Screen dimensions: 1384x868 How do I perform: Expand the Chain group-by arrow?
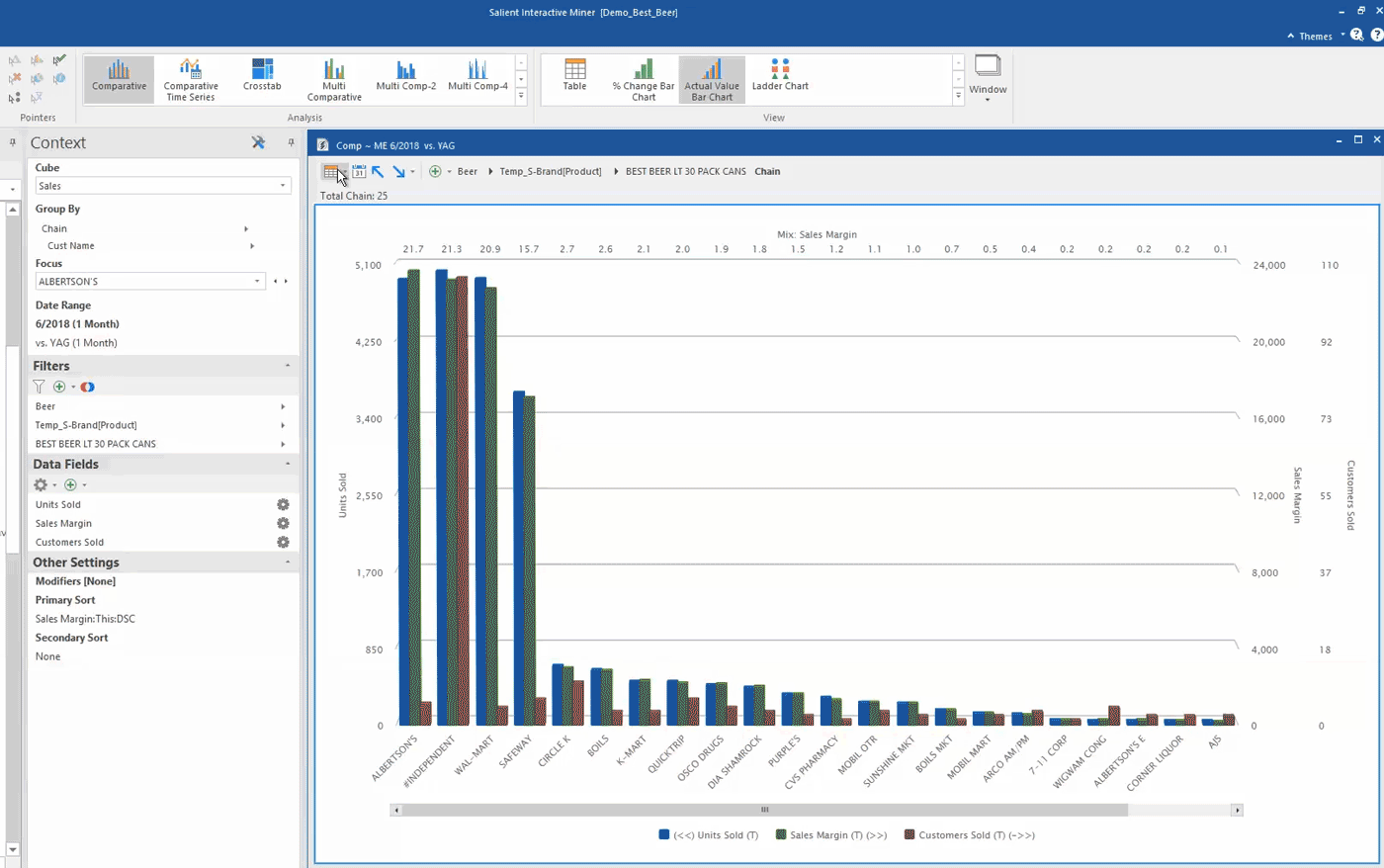tap(246, 228)
